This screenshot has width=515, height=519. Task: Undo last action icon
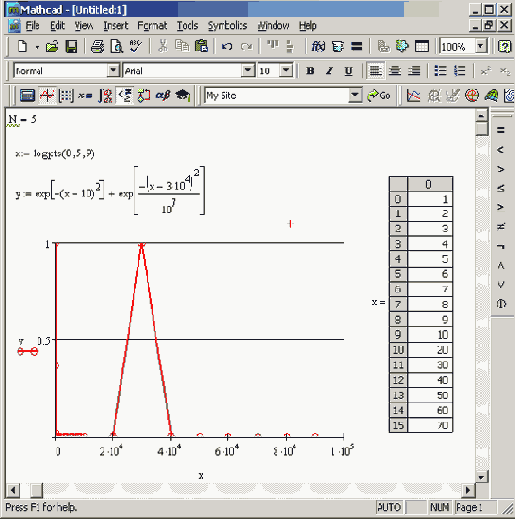tap(227, 46)
